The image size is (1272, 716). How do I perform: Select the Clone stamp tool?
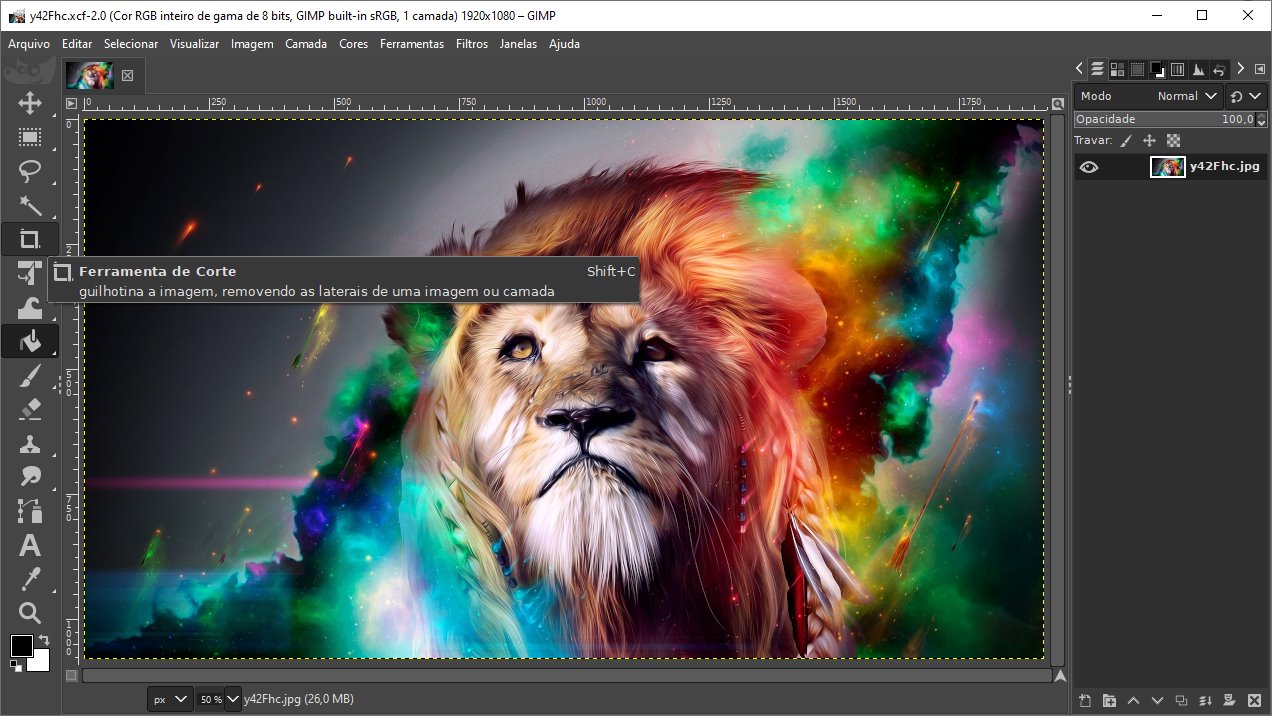tap(30, 443)
